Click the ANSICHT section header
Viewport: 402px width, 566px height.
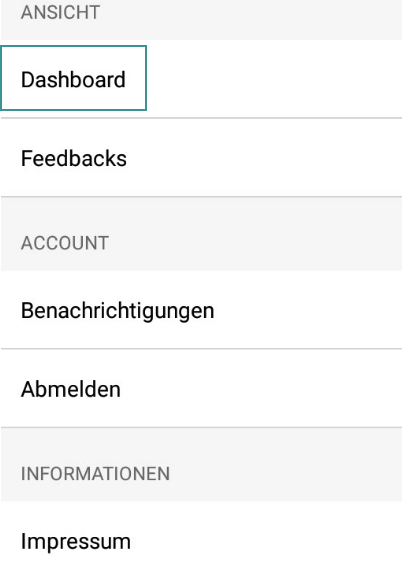coord(60,12)
